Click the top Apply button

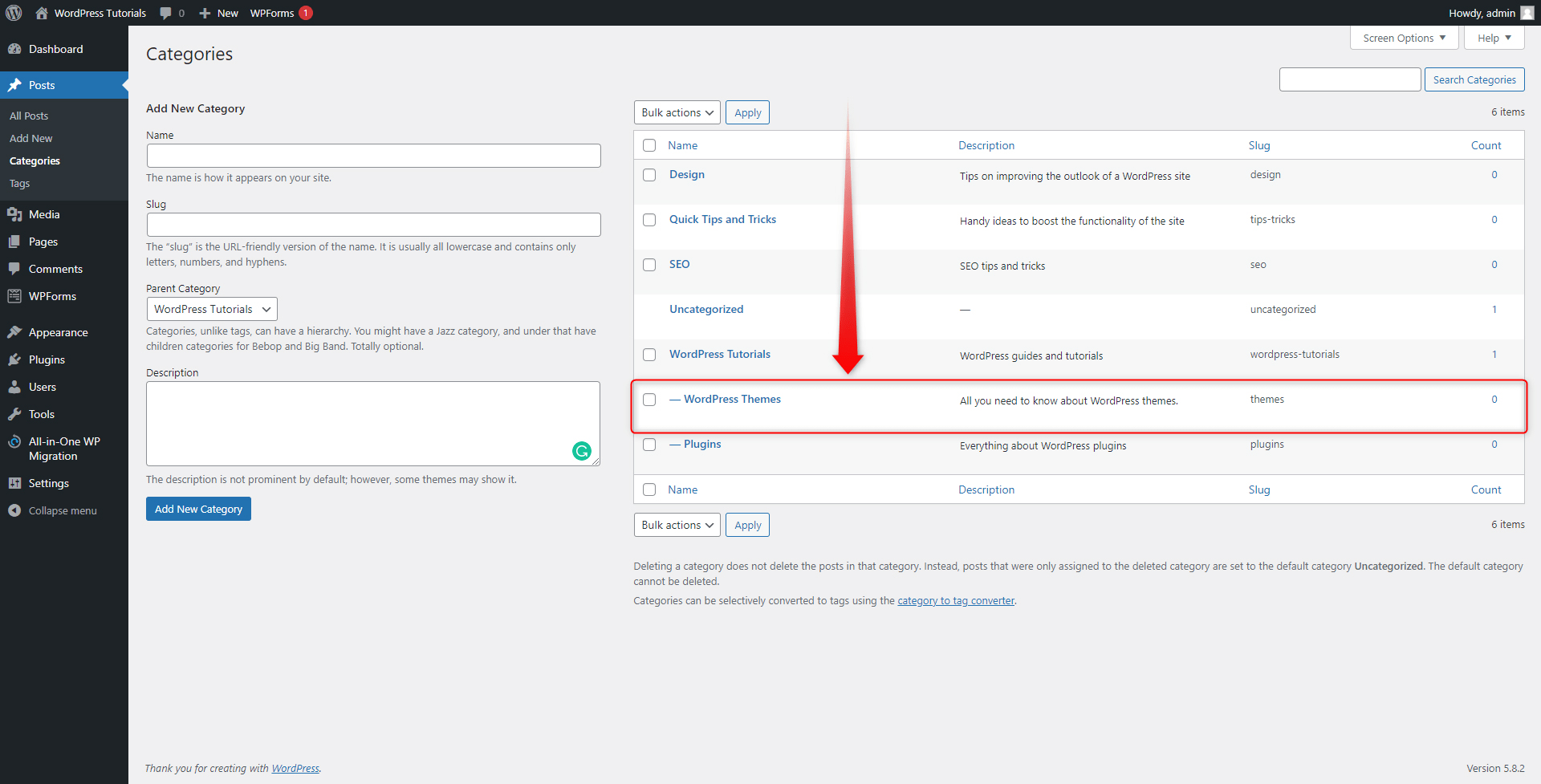[747, 112]
